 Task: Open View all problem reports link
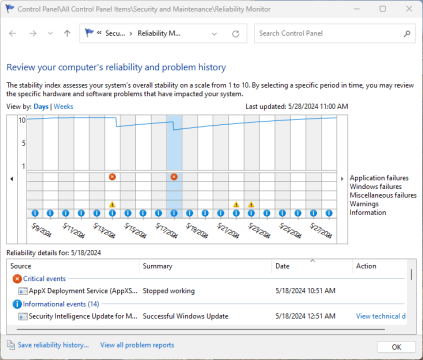click(137, 345)
